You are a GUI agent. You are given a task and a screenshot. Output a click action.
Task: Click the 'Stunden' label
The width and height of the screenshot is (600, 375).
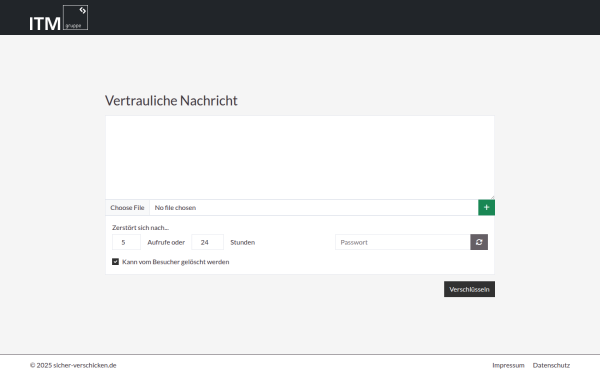click(x=243, y=242)
